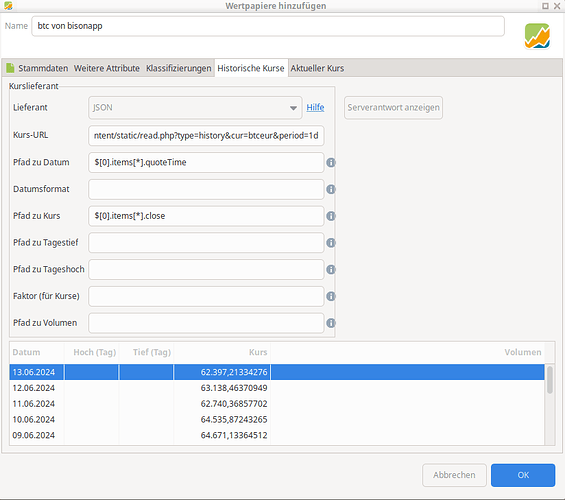
Task: Click info icon beside Pfad zu Tageshoch
Action: 331,269
